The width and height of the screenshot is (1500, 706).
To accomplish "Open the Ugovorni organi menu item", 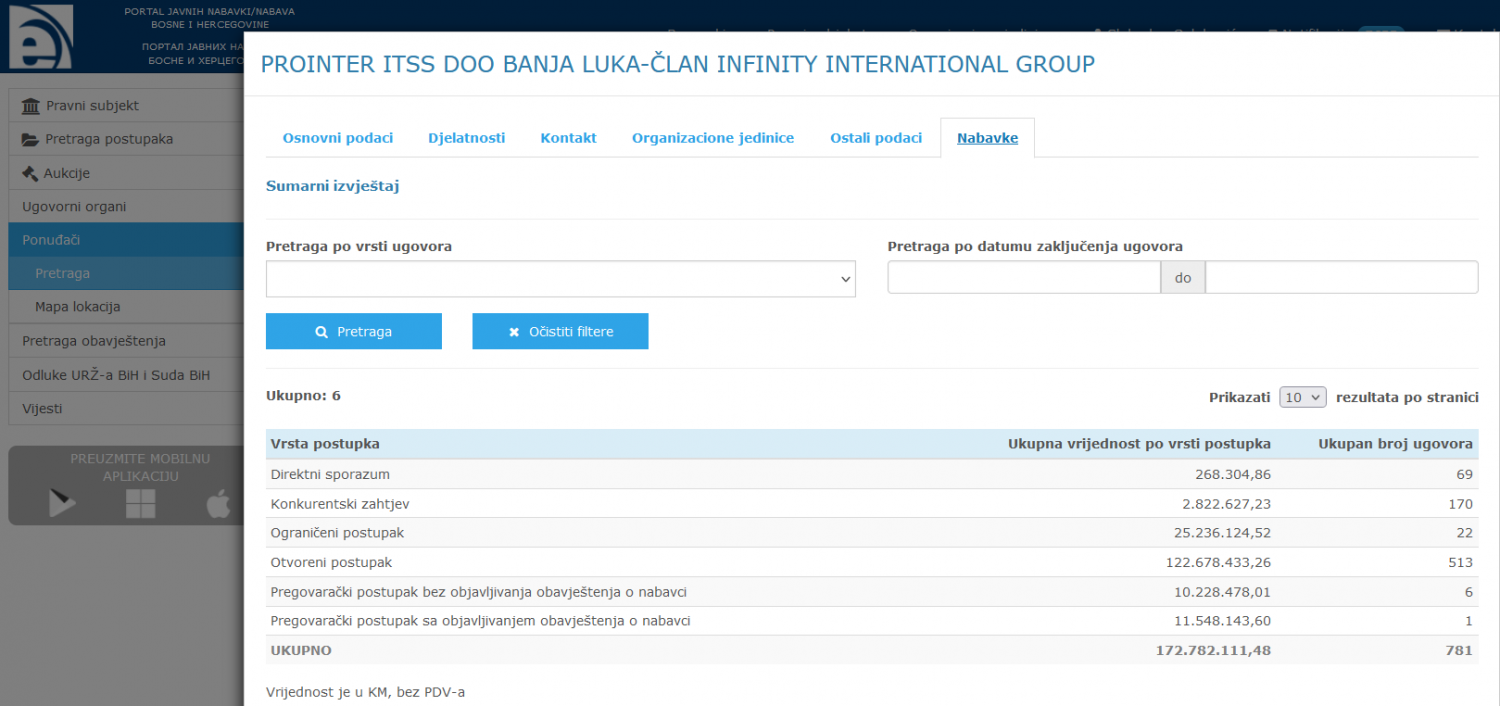I will pos(126,206).
